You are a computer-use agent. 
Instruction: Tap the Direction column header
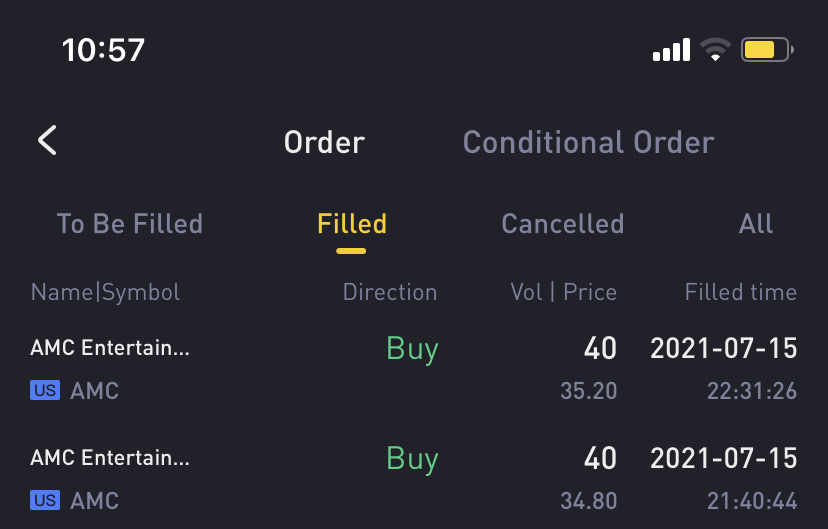click(390, 292)
